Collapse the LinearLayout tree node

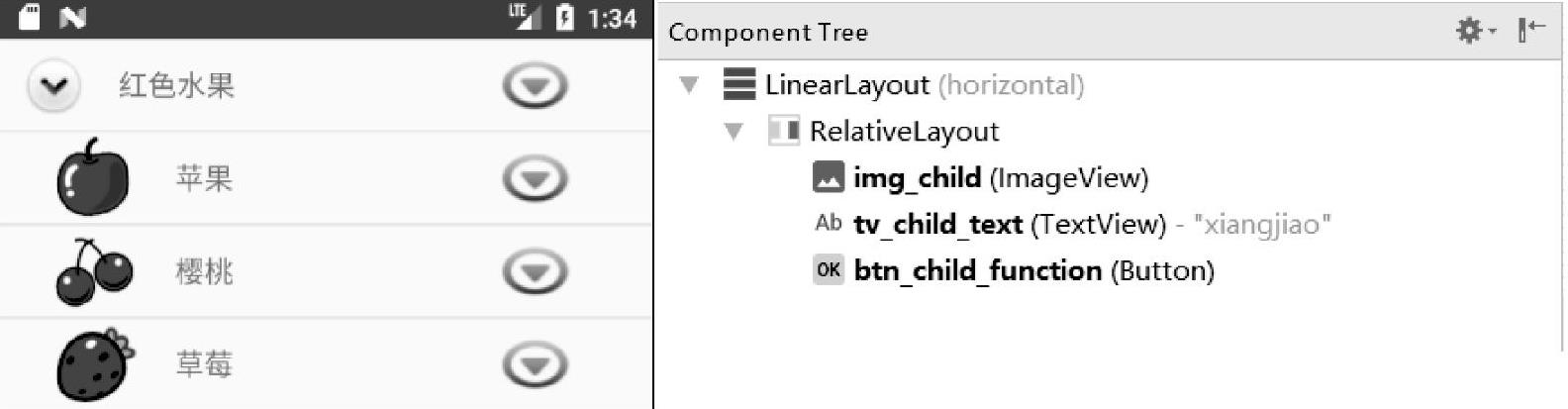[x=689, y=85]
